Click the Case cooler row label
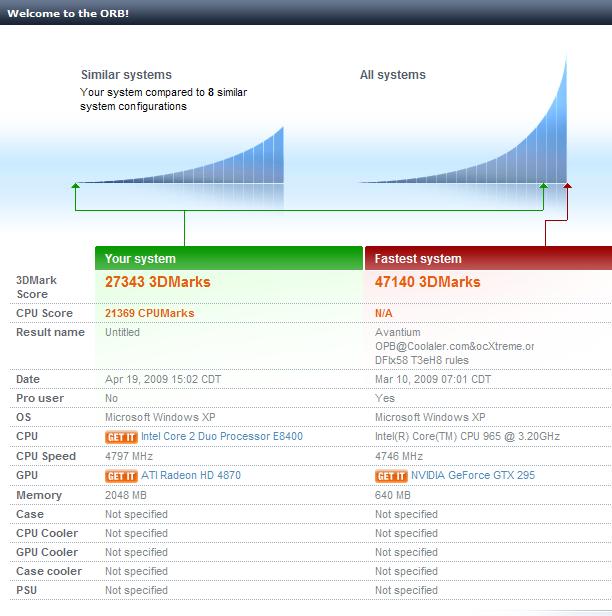612x616 pixels. coord(49,571)
